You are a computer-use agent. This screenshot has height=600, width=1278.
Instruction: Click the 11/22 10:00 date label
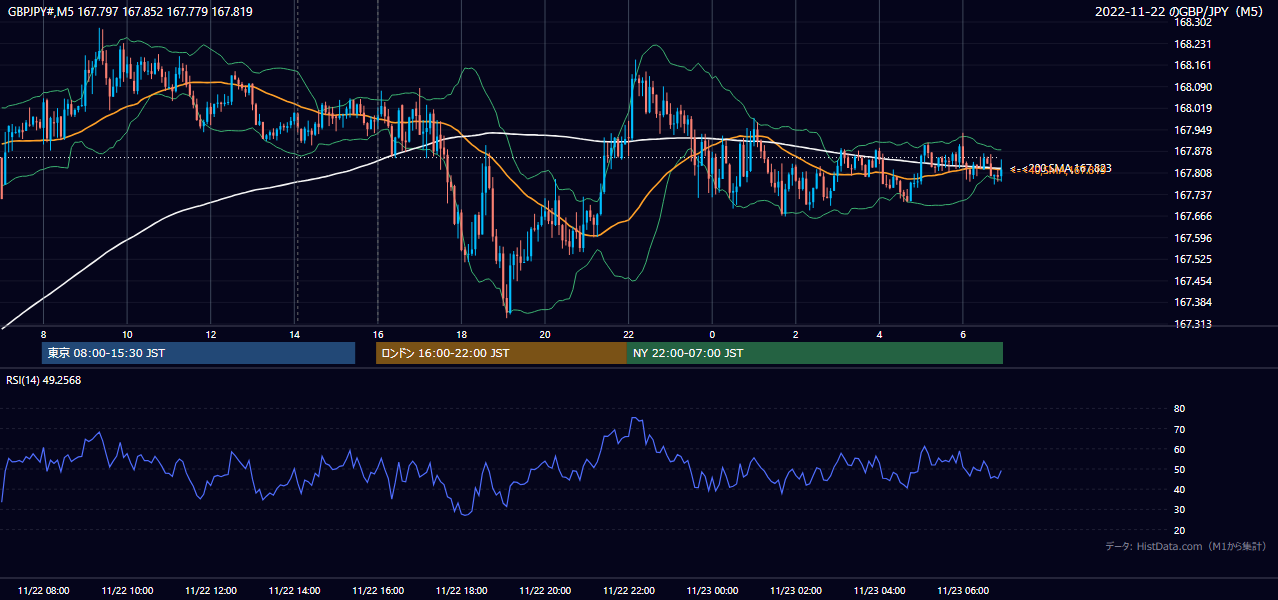tap(127, 591)
